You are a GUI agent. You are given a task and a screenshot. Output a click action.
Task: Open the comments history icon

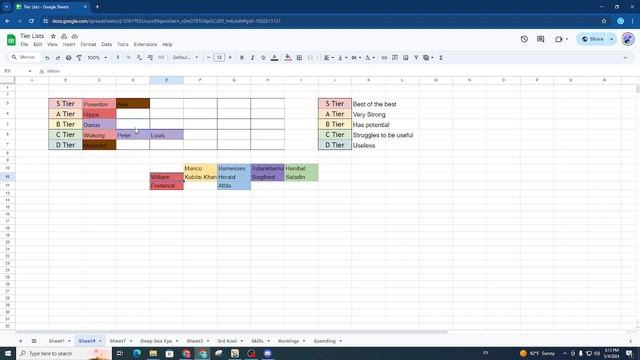[x=540, y=39]
